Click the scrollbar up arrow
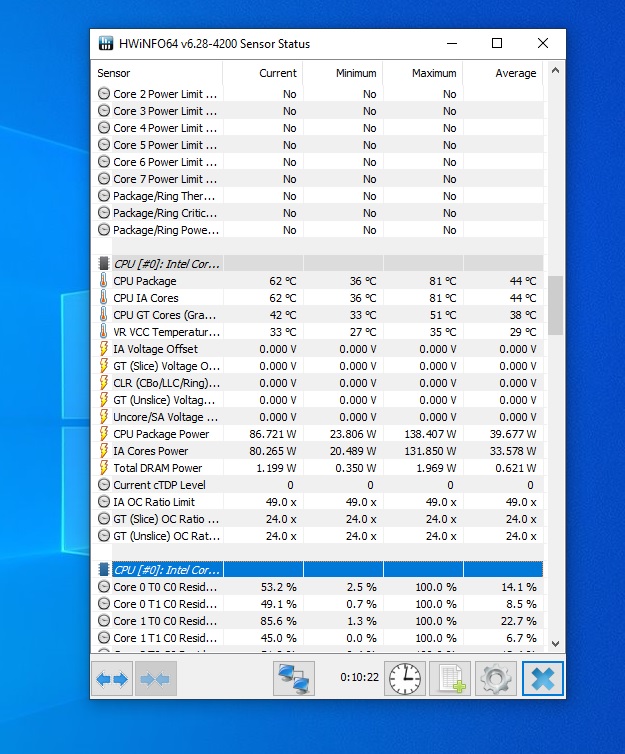Screen dimensions: 625x754 coord(555,71)
